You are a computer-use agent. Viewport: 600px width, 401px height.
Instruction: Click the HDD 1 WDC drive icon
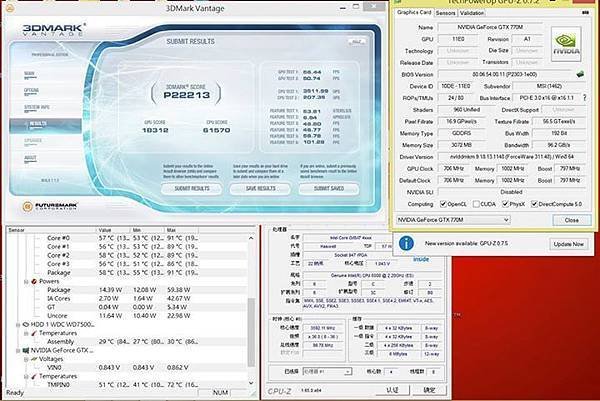[26, 324]
